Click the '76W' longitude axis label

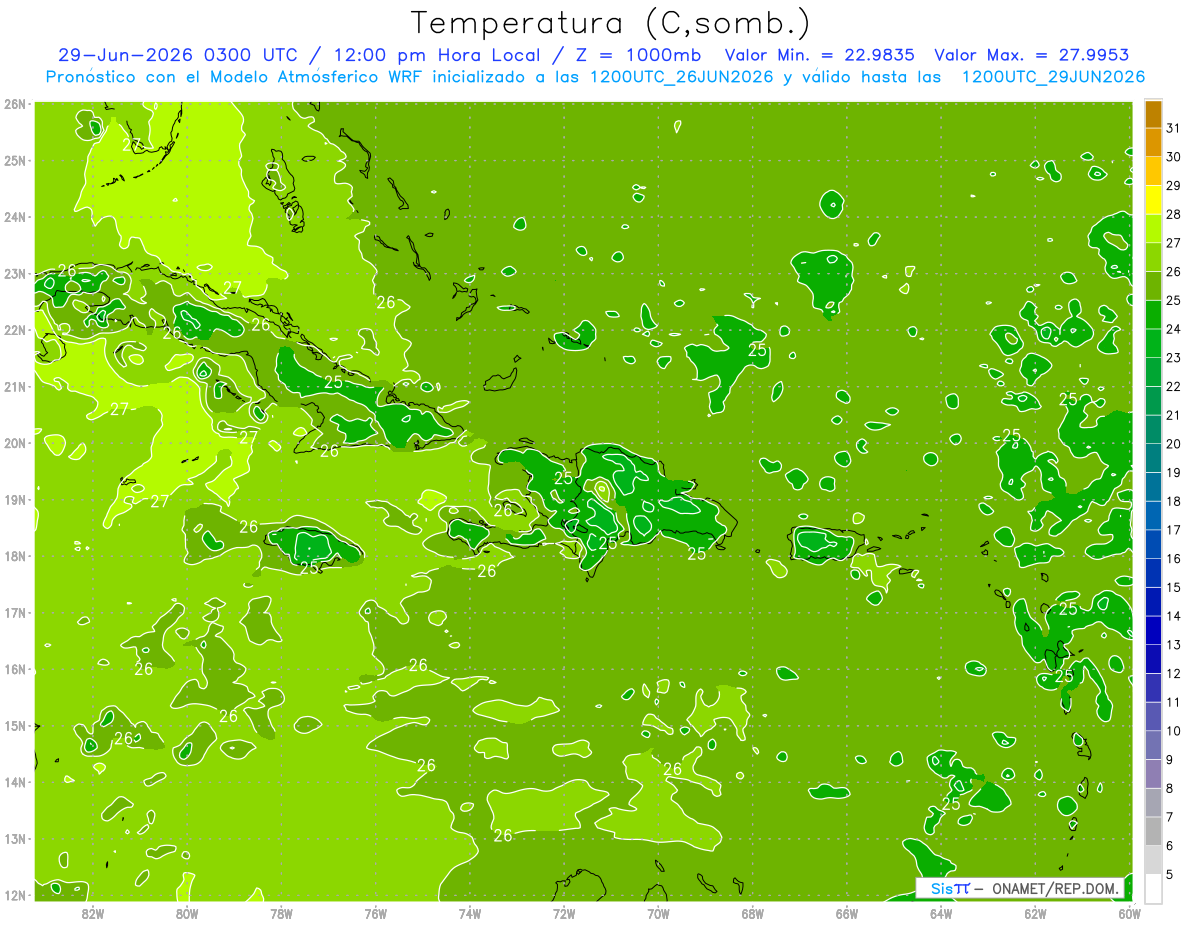[x=375, y=913]
